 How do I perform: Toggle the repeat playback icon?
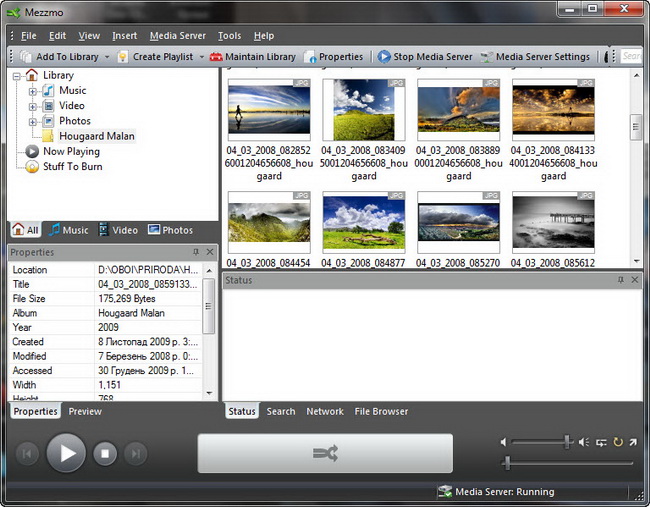pos(618,442)
